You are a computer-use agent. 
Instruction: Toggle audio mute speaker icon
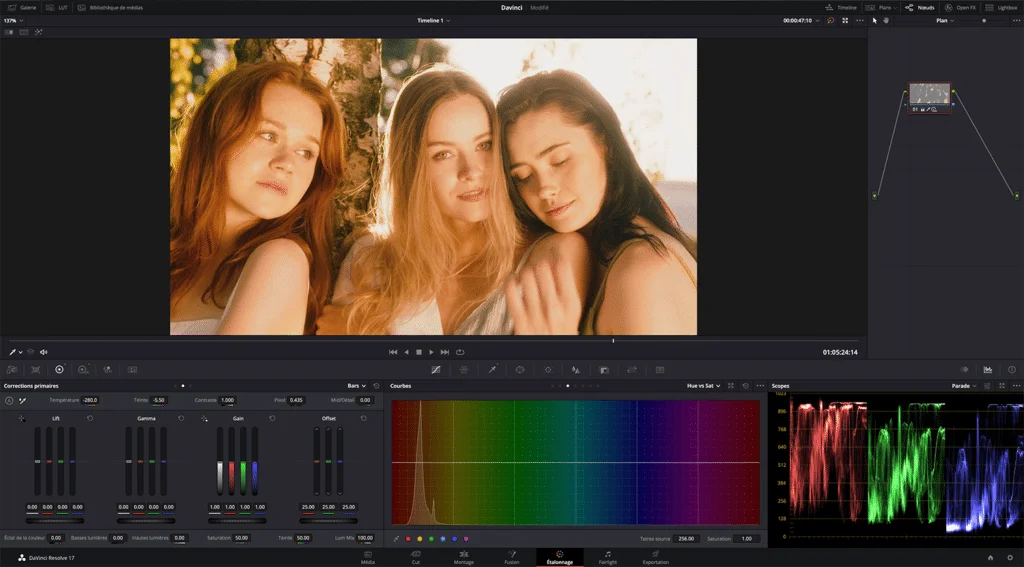44,352
